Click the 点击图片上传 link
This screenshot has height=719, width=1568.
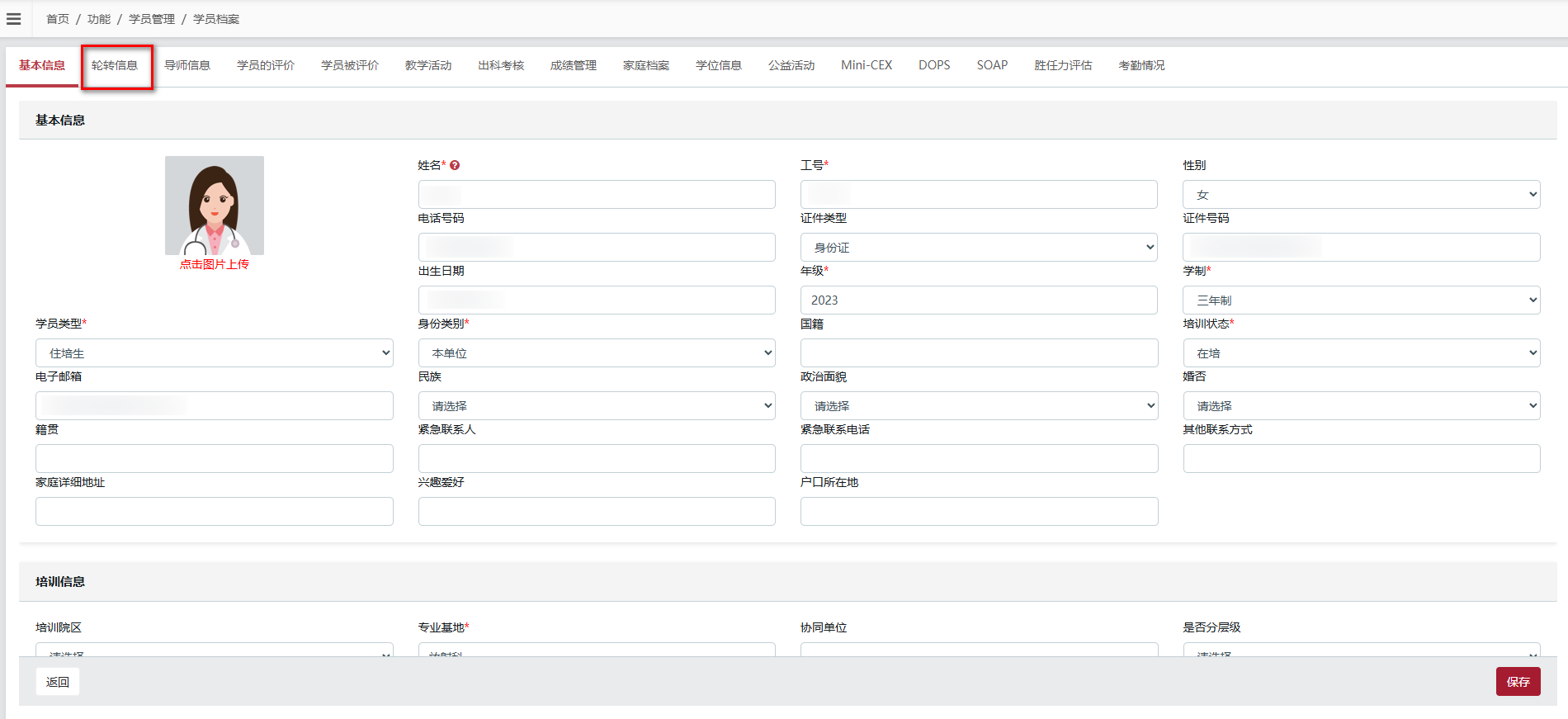[215, 264]
